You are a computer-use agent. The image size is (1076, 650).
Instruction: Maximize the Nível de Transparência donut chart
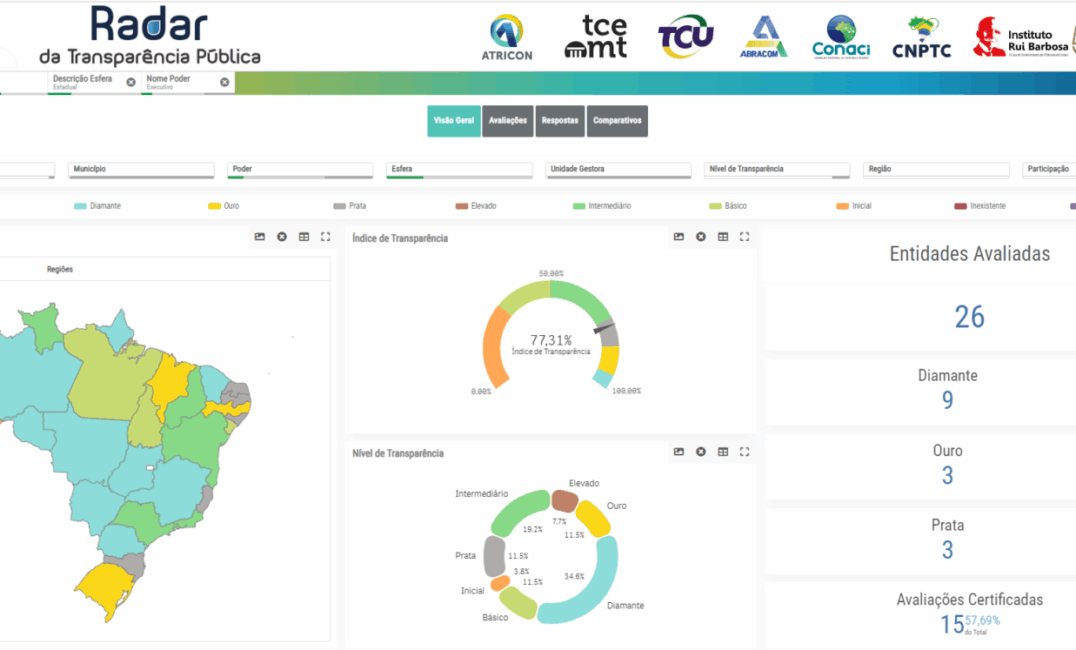(744, 452)
